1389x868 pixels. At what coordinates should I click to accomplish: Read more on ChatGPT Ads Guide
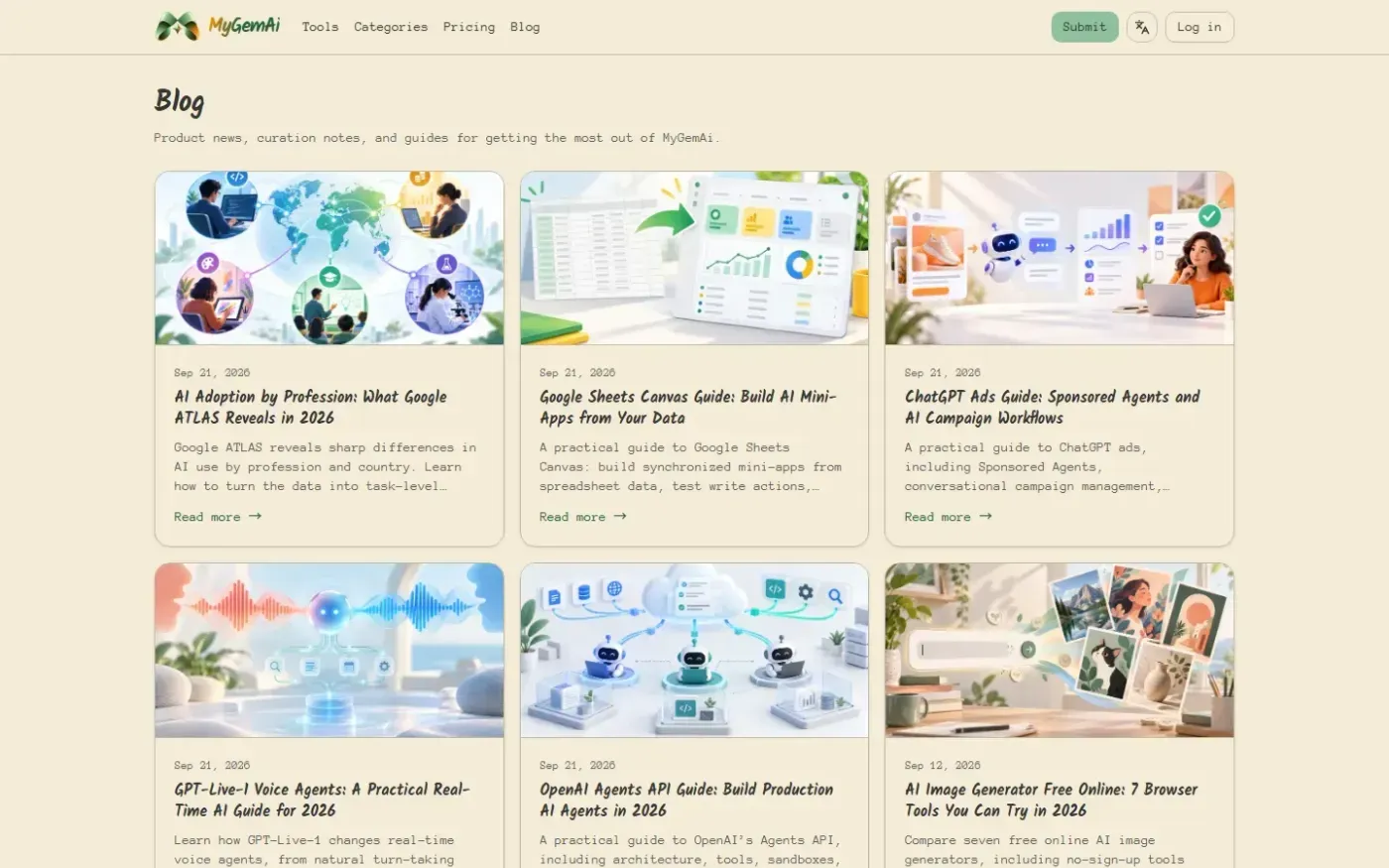947,517
